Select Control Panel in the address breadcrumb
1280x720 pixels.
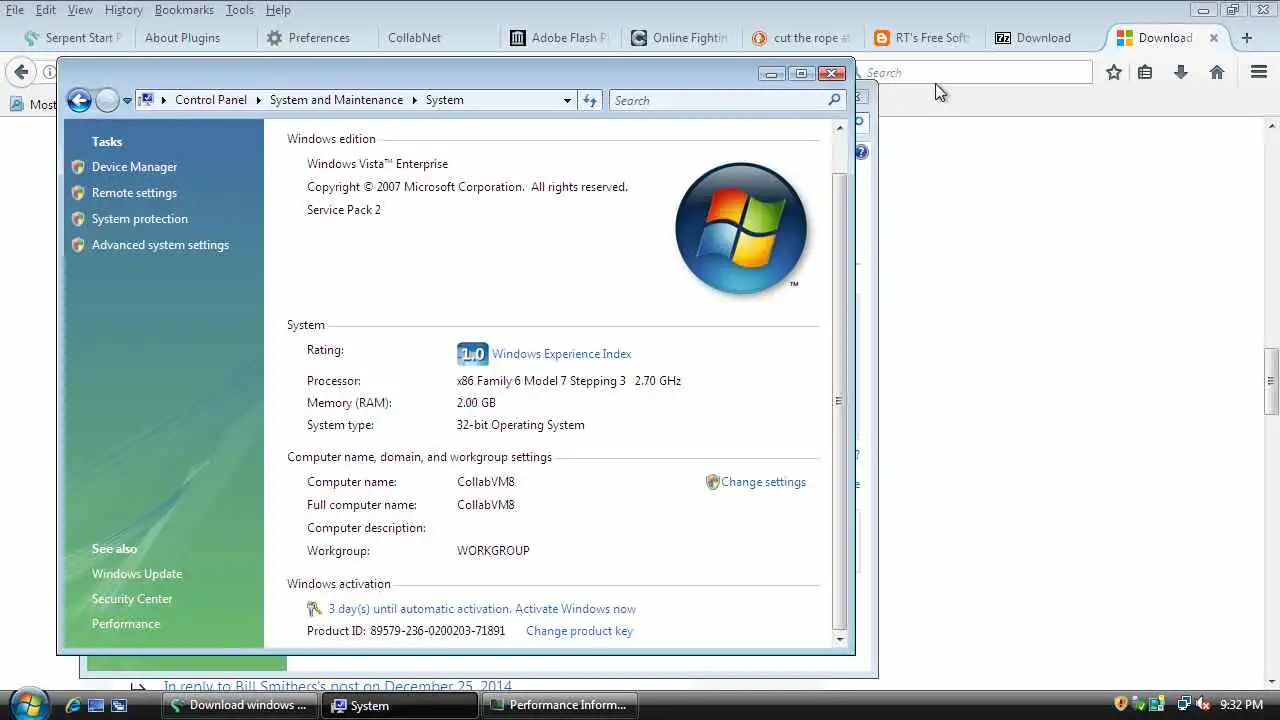[211, 100]
